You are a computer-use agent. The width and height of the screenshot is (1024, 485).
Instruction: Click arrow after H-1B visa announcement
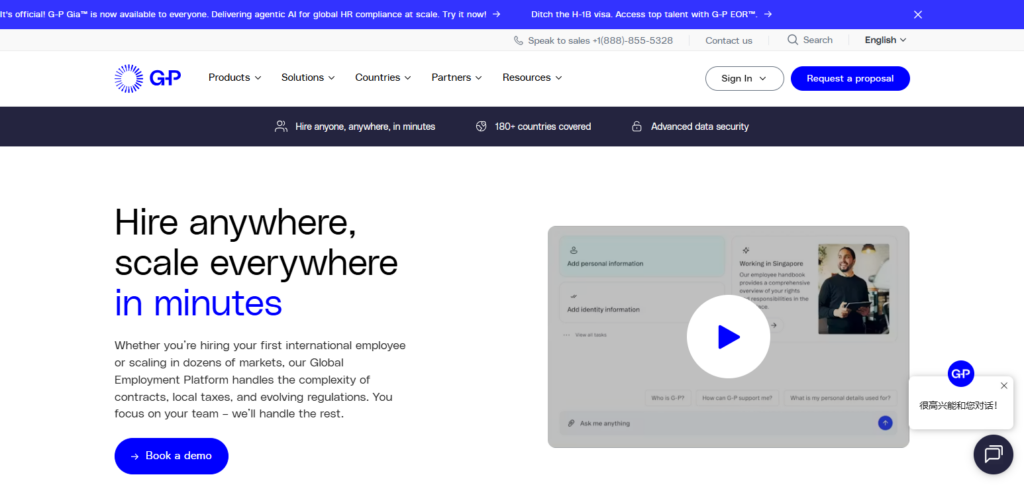[767, 14]
